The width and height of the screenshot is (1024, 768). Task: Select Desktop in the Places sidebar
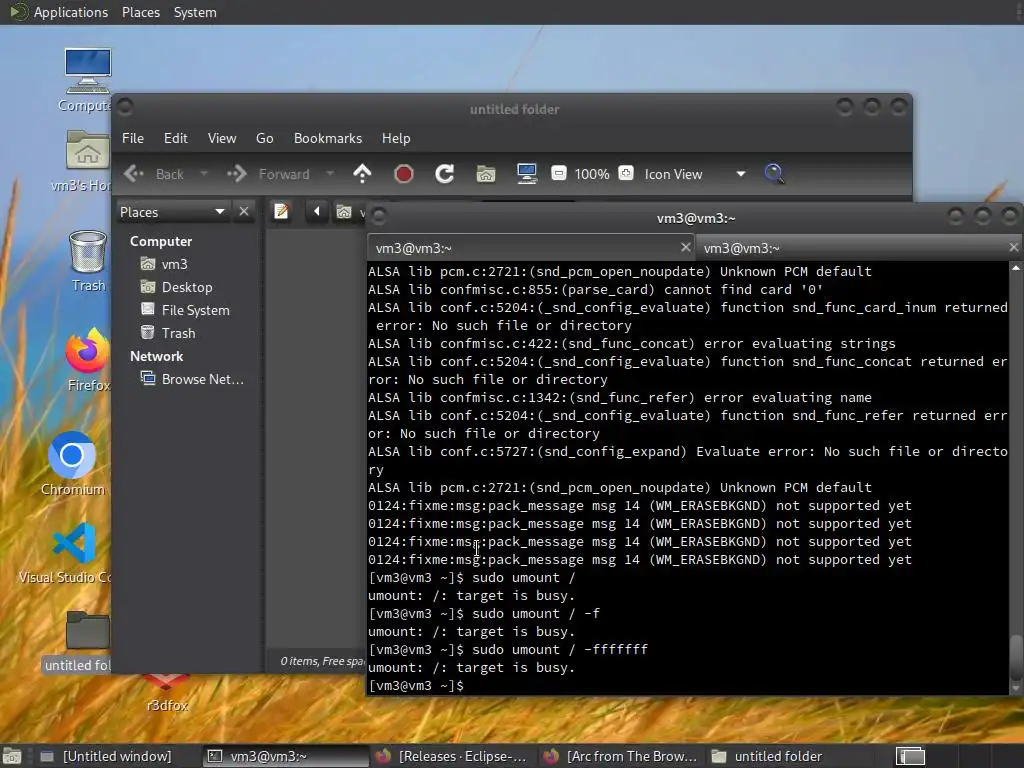(187, 287)
